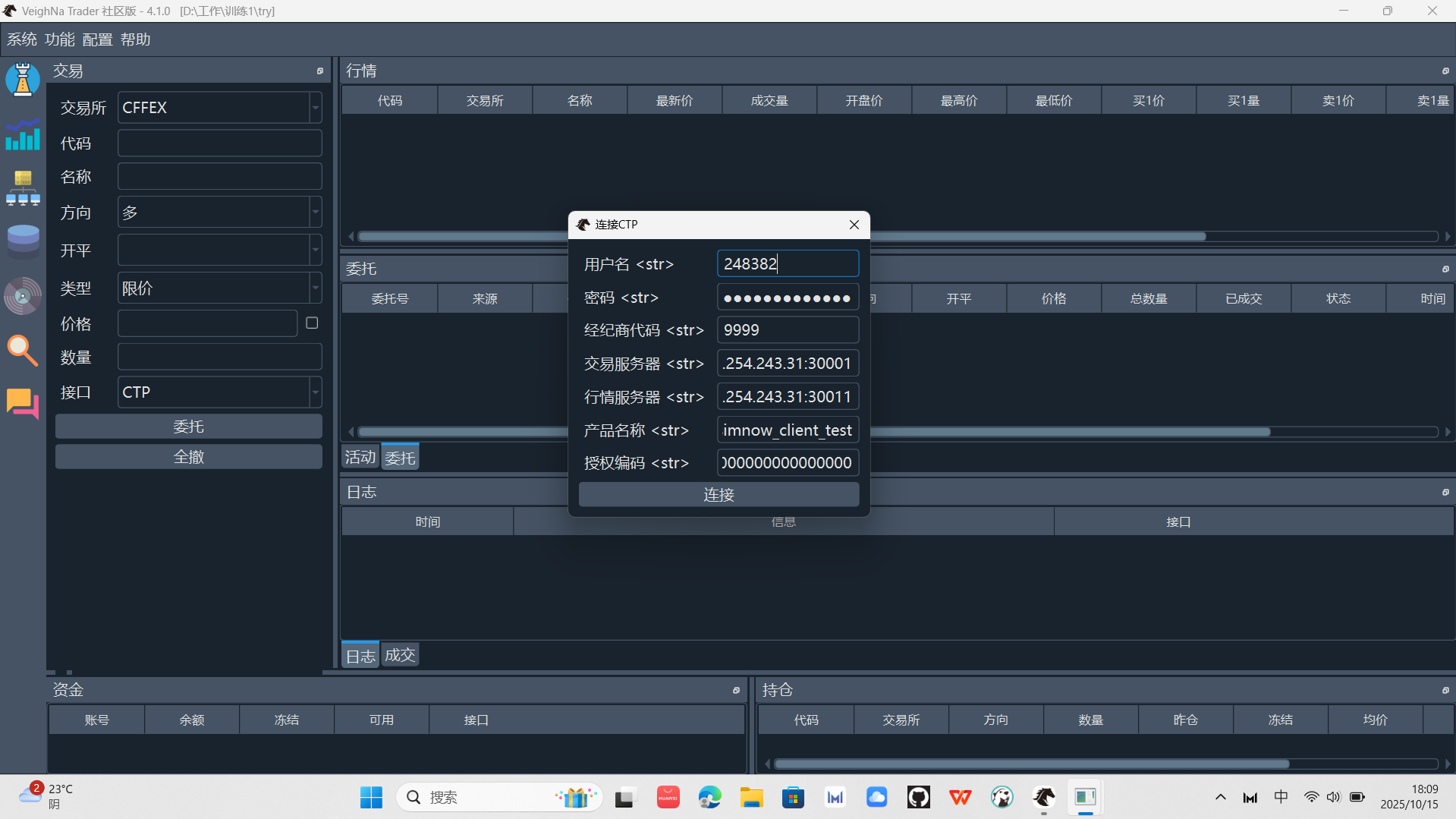Open the database cylinder sidebar icon
The image size is (1456, 819).
pyautogui.click(x=23, y=241)
